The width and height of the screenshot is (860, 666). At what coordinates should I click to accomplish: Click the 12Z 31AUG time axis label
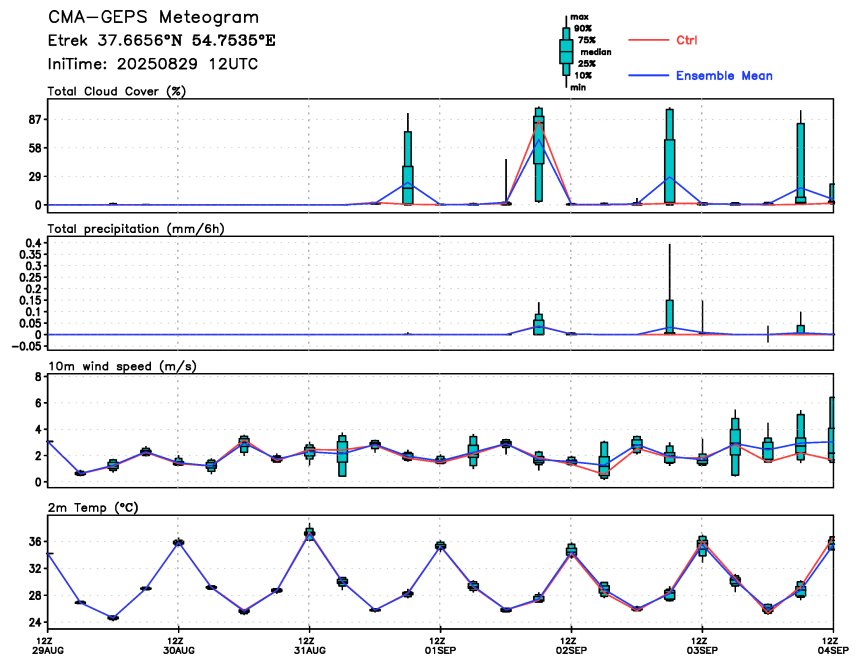(309, 645)
